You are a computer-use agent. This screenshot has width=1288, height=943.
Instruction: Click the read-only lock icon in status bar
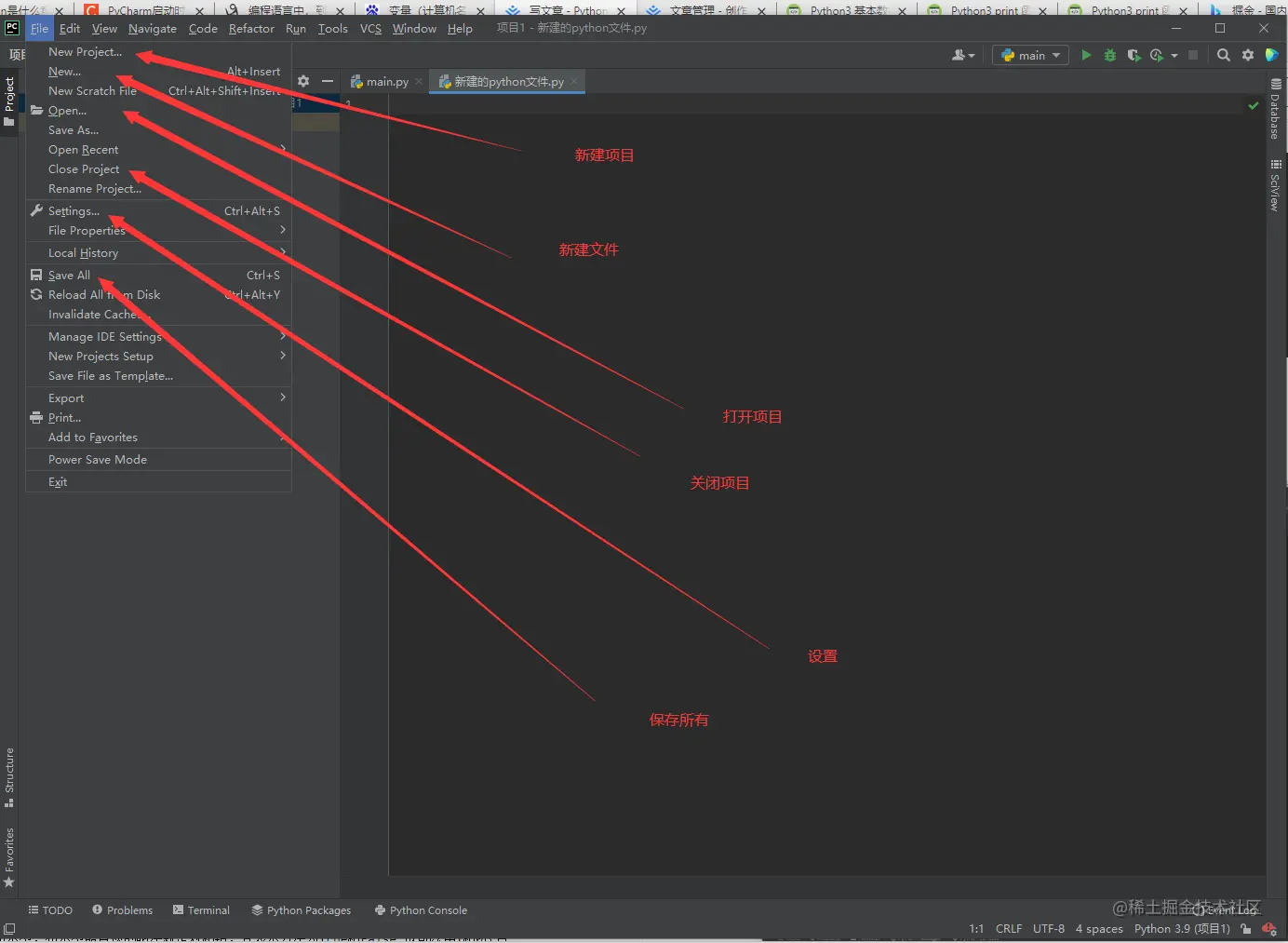coord(1246,928)
